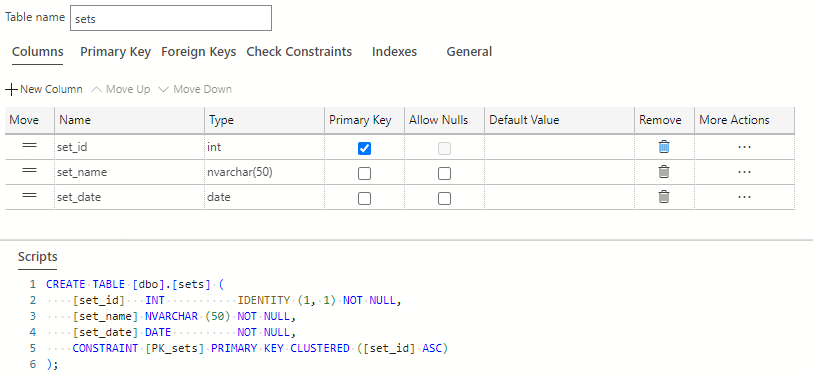The height and width of the screenshot is (375, 813).
Task: Uncheck Primary Key for set_id
Action: pos(365,148)
